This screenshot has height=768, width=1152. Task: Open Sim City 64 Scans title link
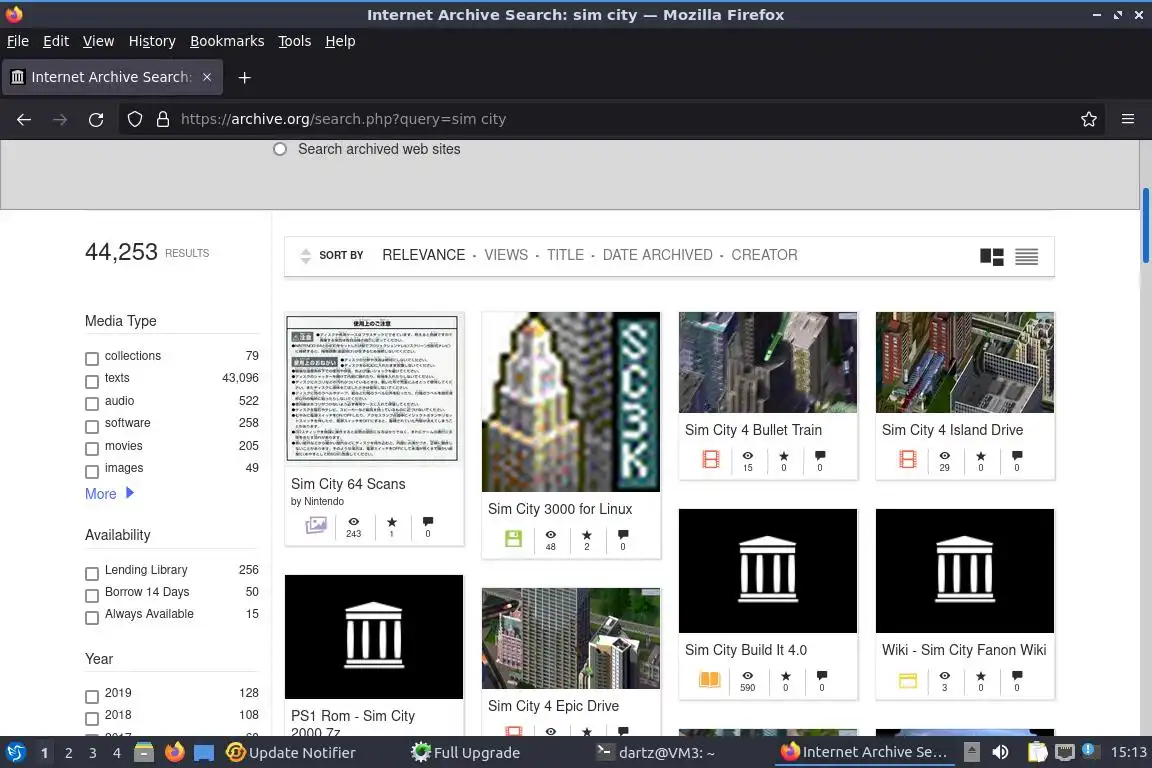point(348,484)
